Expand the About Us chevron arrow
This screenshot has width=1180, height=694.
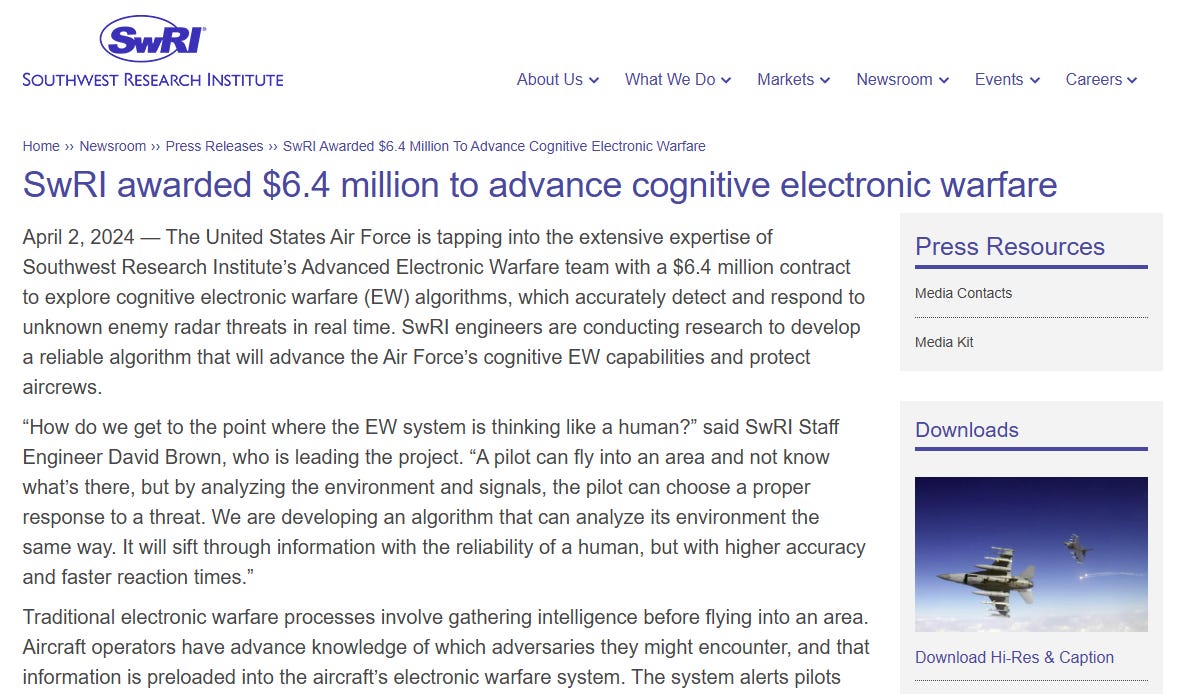[x=594, y=81]
